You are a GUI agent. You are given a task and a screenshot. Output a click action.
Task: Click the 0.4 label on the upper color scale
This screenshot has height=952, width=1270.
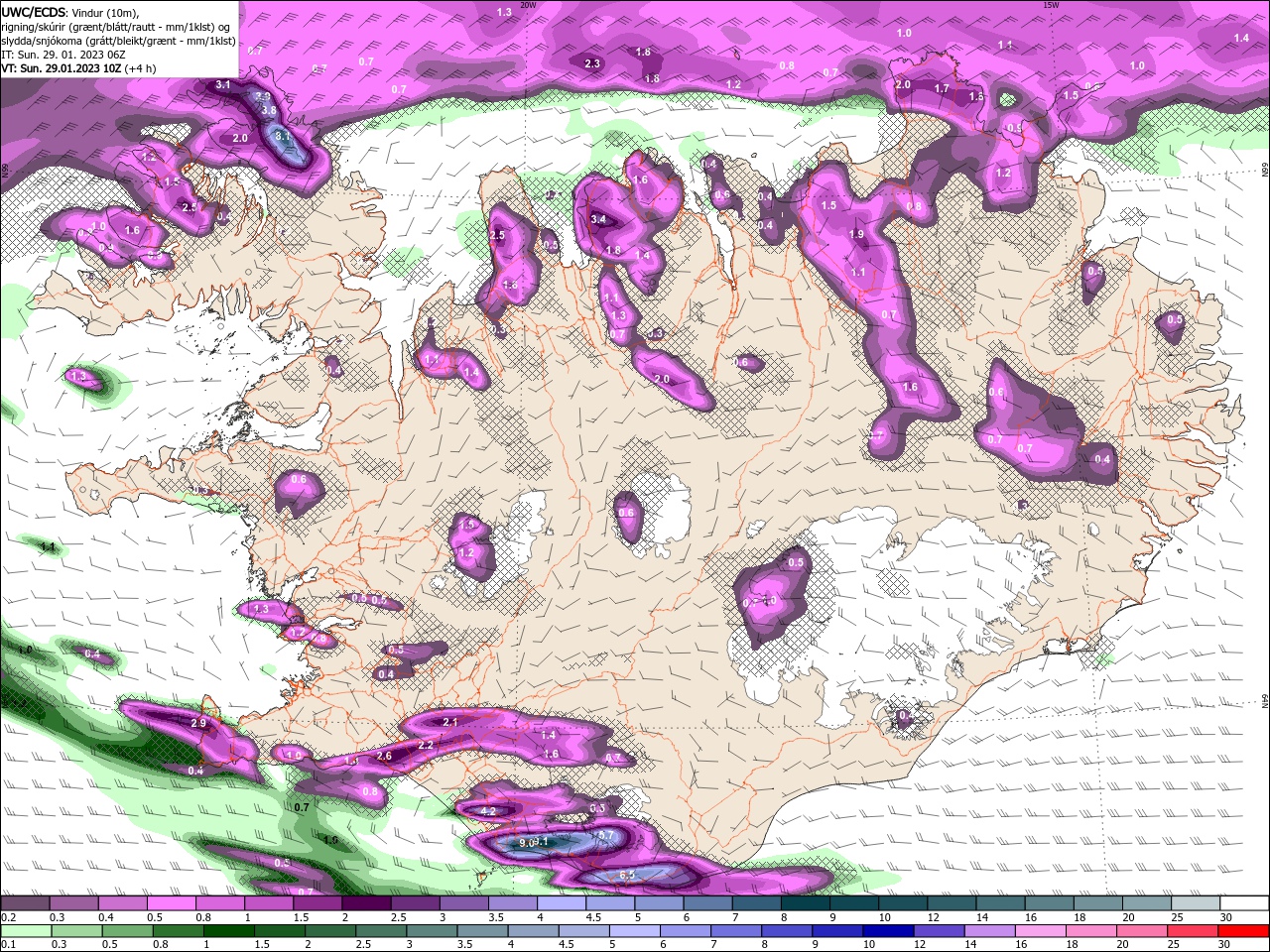pos(105,917)
